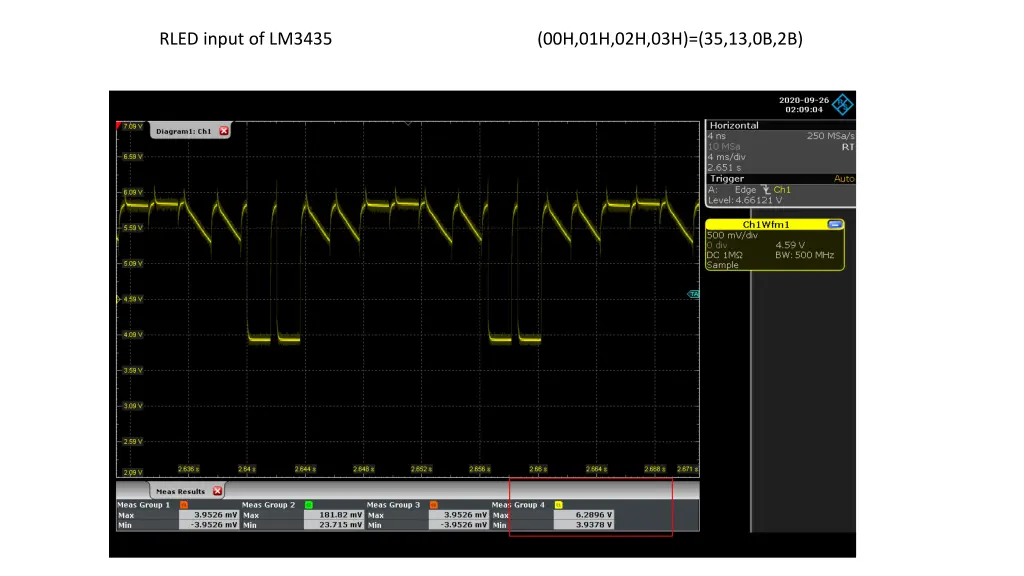Minimize the Ch1Wfm1 channel box

pyautogui.click(x=834, y=225)
